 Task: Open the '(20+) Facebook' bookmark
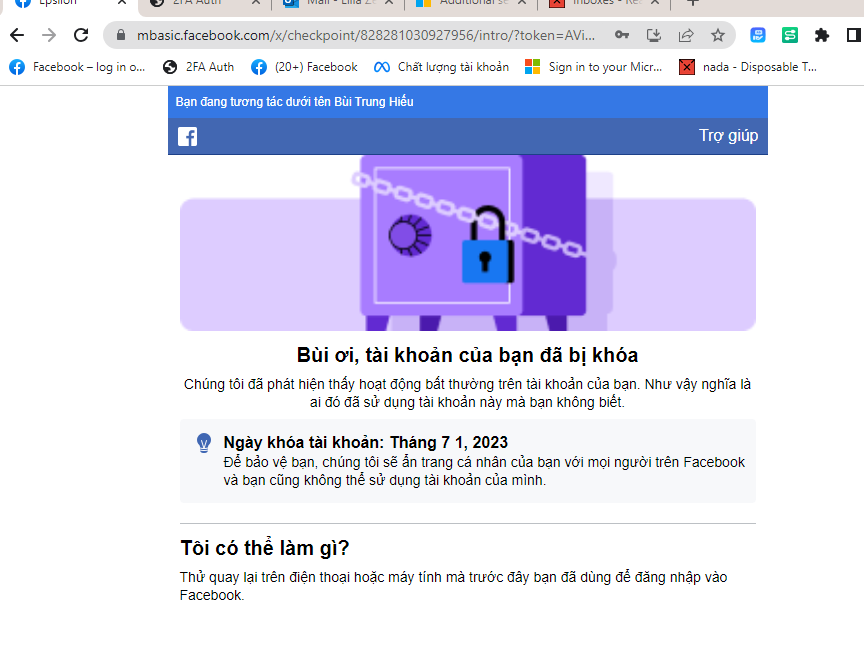(x=304, y=67)
